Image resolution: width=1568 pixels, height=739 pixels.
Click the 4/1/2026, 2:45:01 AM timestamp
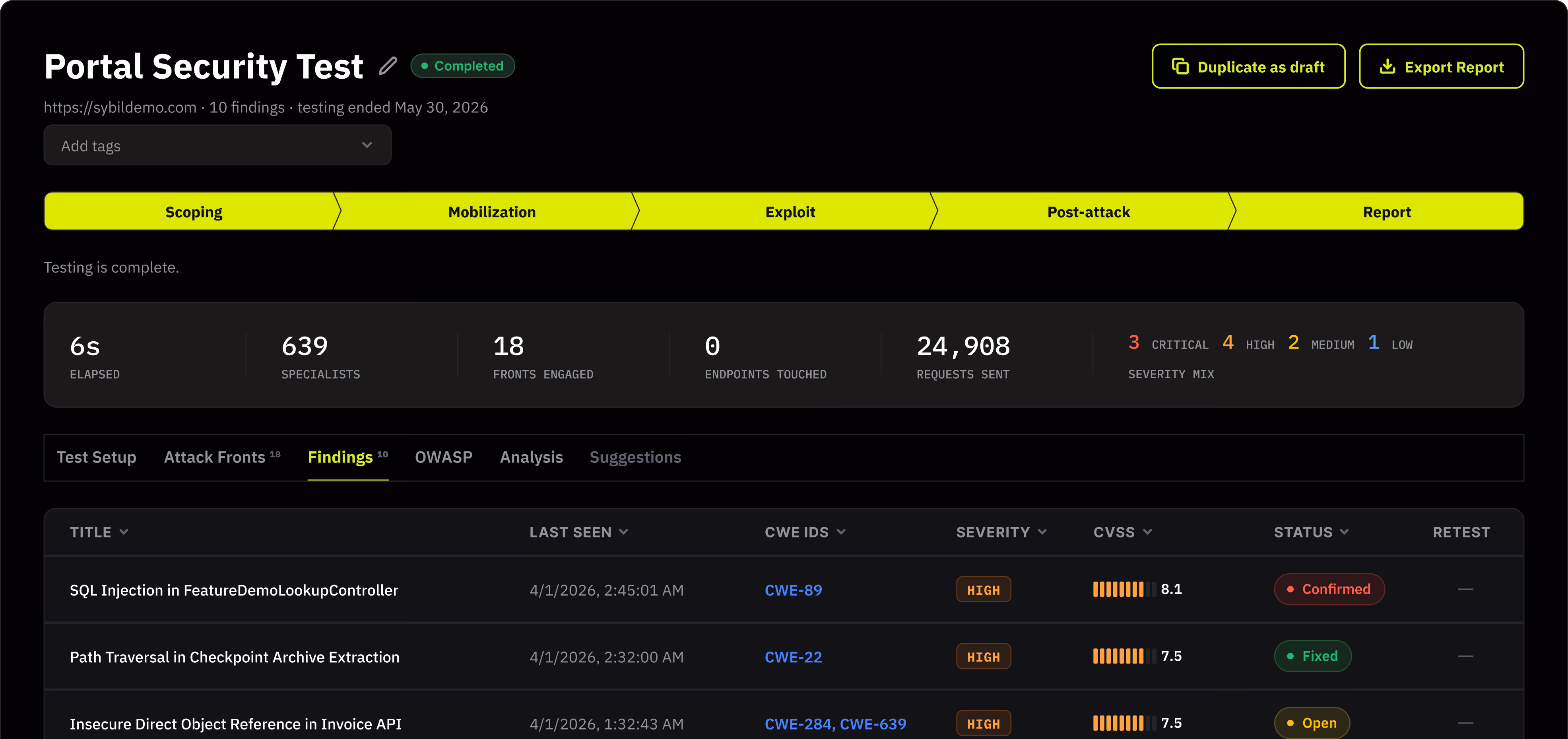click(x=606, y=590)
